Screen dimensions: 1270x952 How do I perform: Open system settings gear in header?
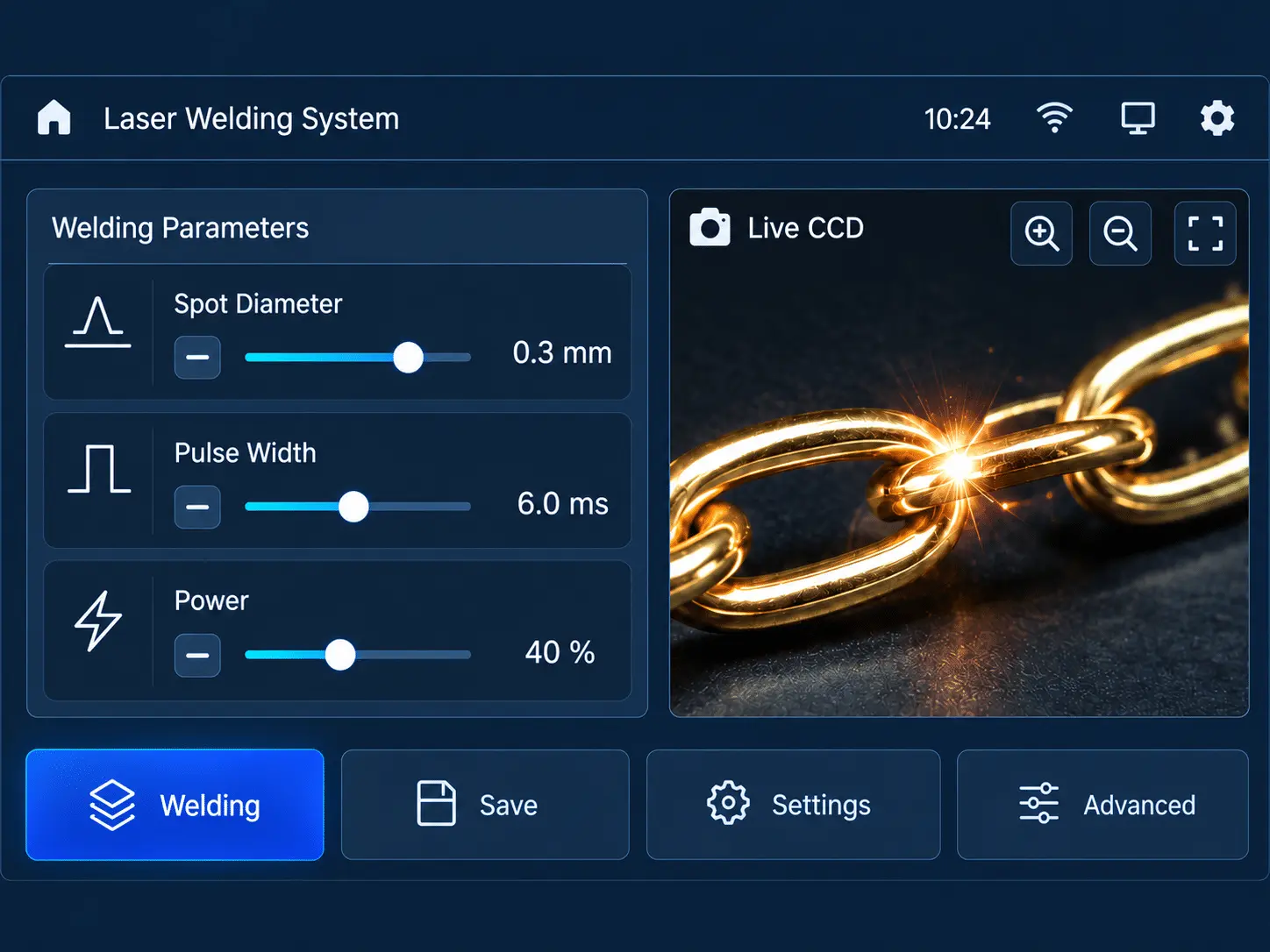(x=1217, y=117)
